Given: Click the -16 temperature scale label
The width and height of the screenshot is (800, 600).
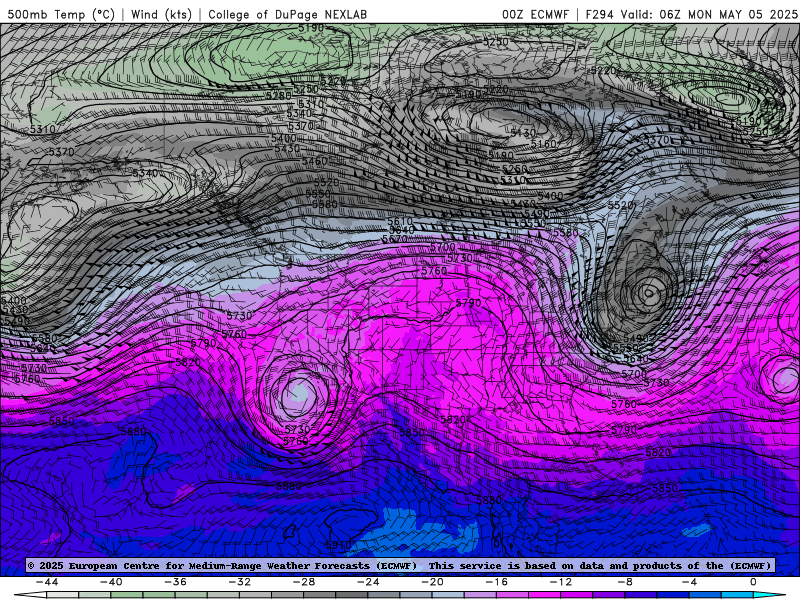Looking at the screenshot, I should [497, 582].
